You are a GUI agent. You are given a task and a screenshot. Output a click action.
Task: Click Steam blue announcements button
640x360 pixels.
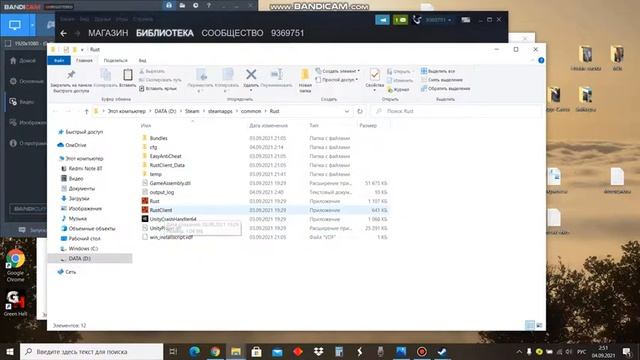point(382,20)
